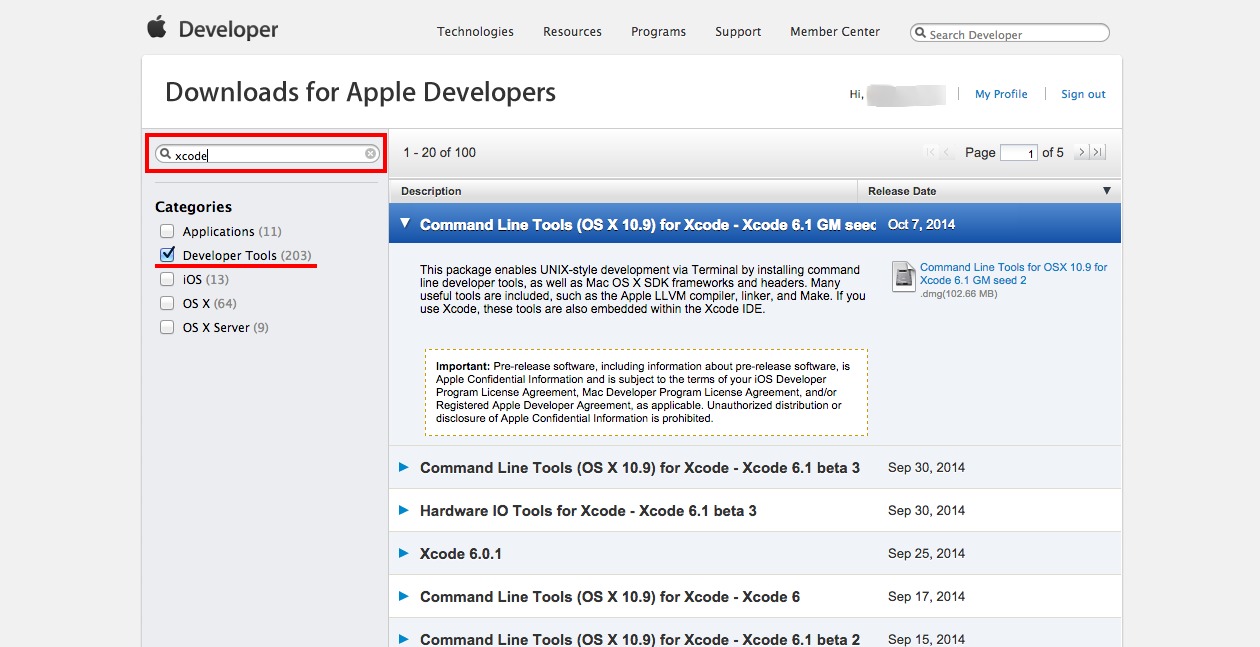Clear the xcode search with the x icon
This screenshot has height=647, width=1260.
coord(370,154)
